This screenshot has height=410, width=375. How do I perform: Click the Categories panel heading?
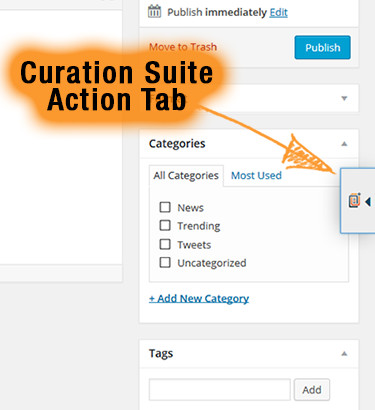pos(177,144)
